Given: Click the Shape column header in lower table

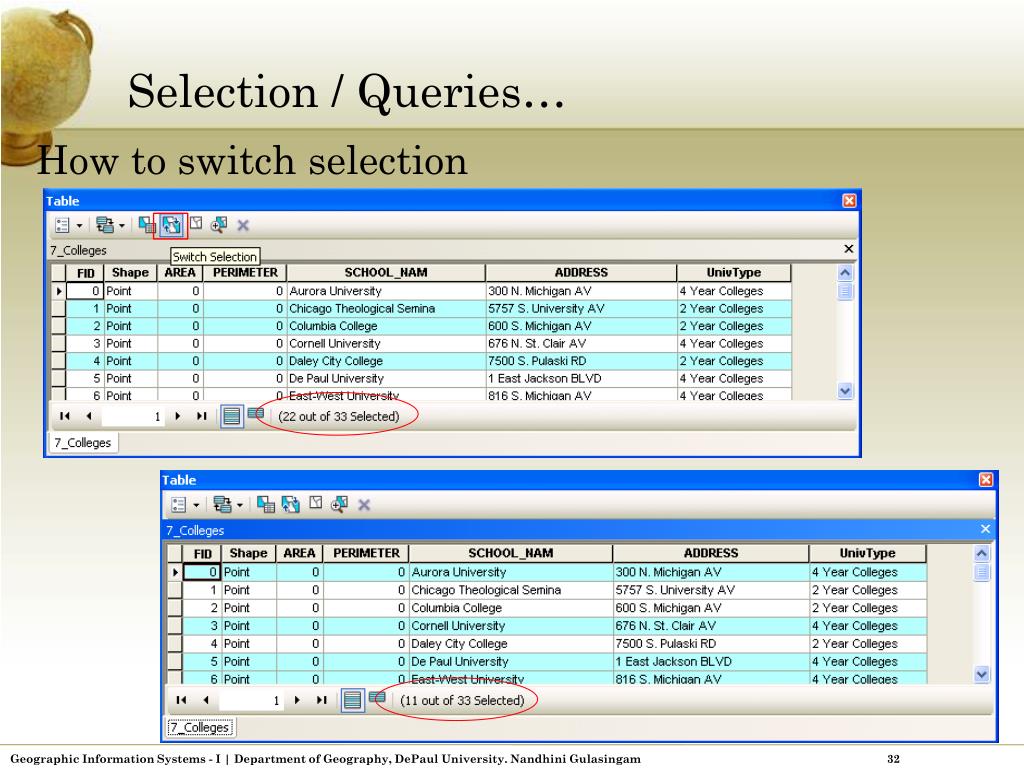Looking at the screenshot, I should tap(248, 553).
